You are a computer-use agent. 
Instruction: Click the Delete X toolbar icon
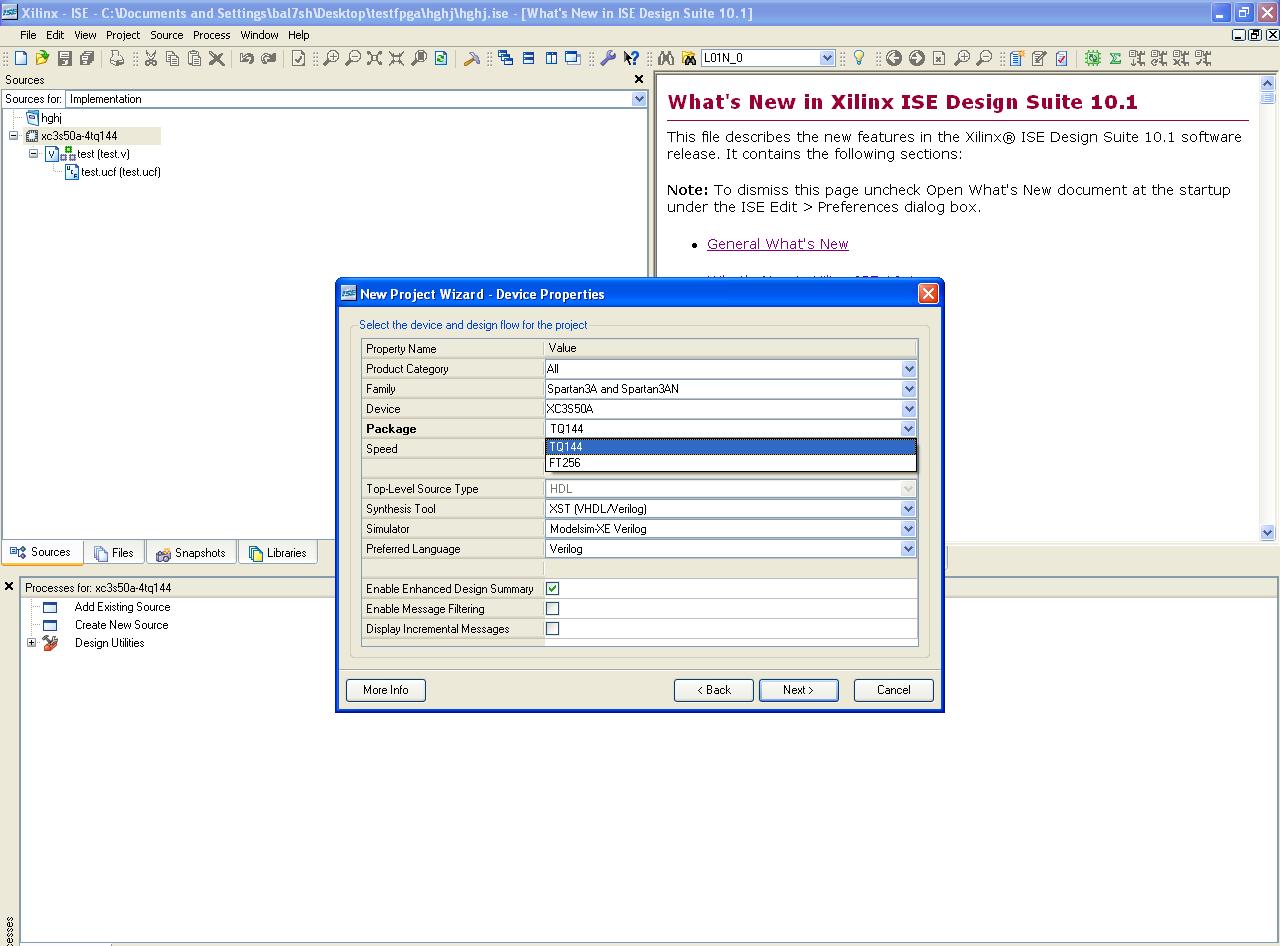point(216,58)
